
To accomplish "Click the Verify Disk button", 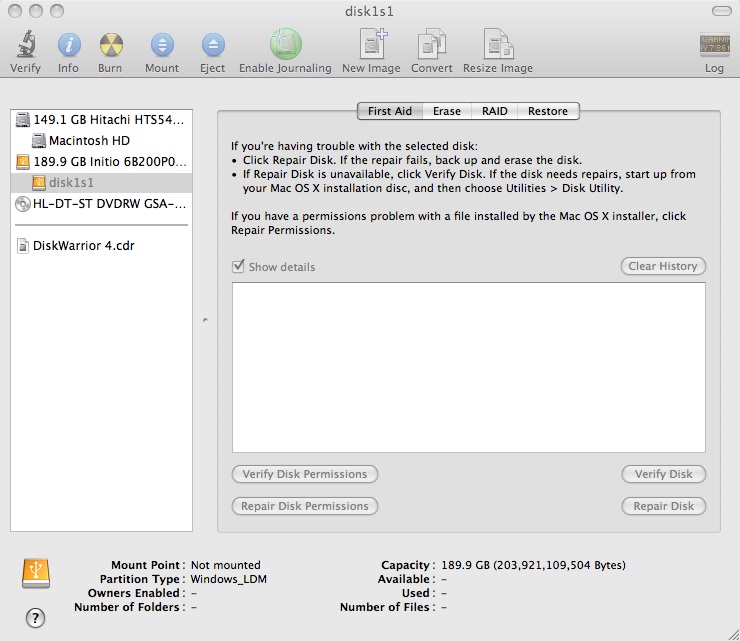I will [x=664, y=474].
